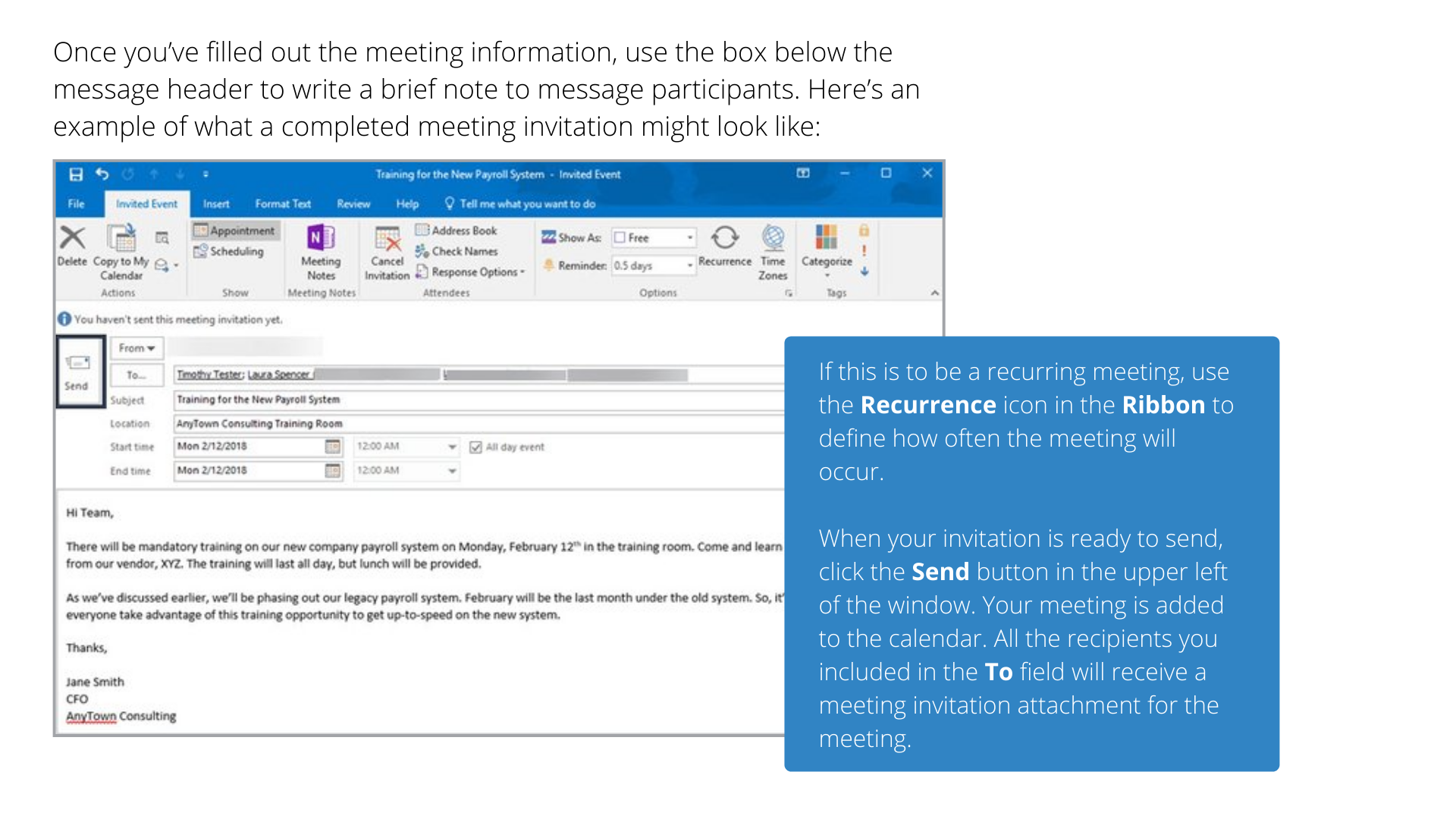Click the Recurrence icon in the ribbon
Viewport: 1456px width, 819px height.
point(724,239)
